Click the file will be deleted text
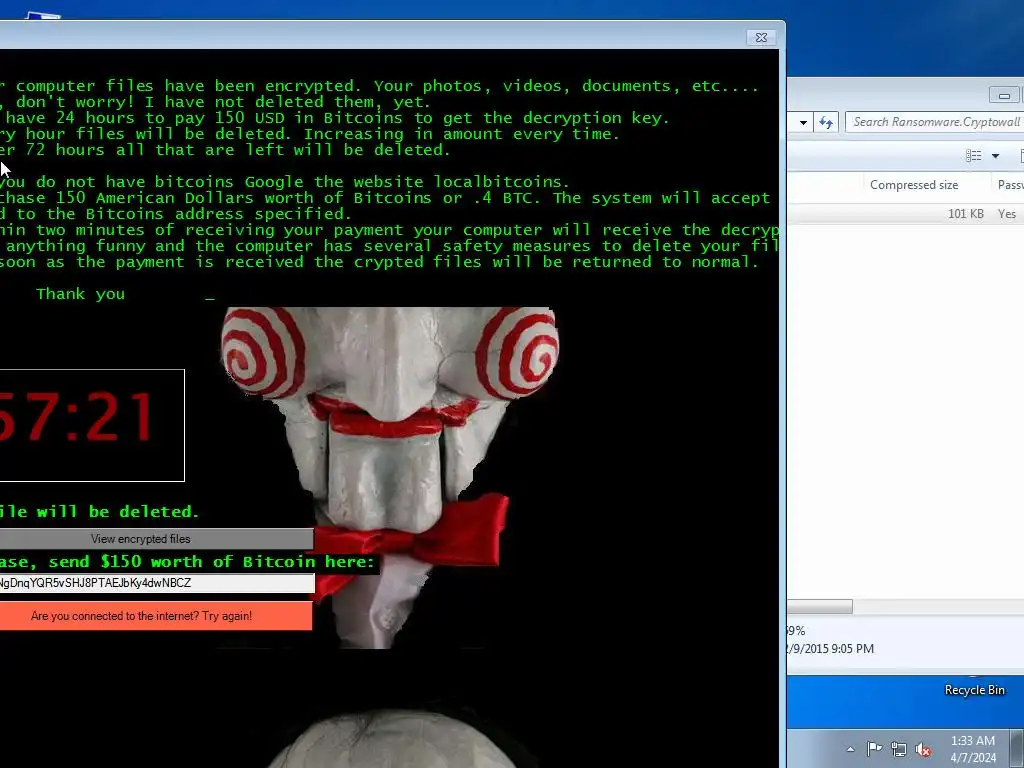 (99, 511)
